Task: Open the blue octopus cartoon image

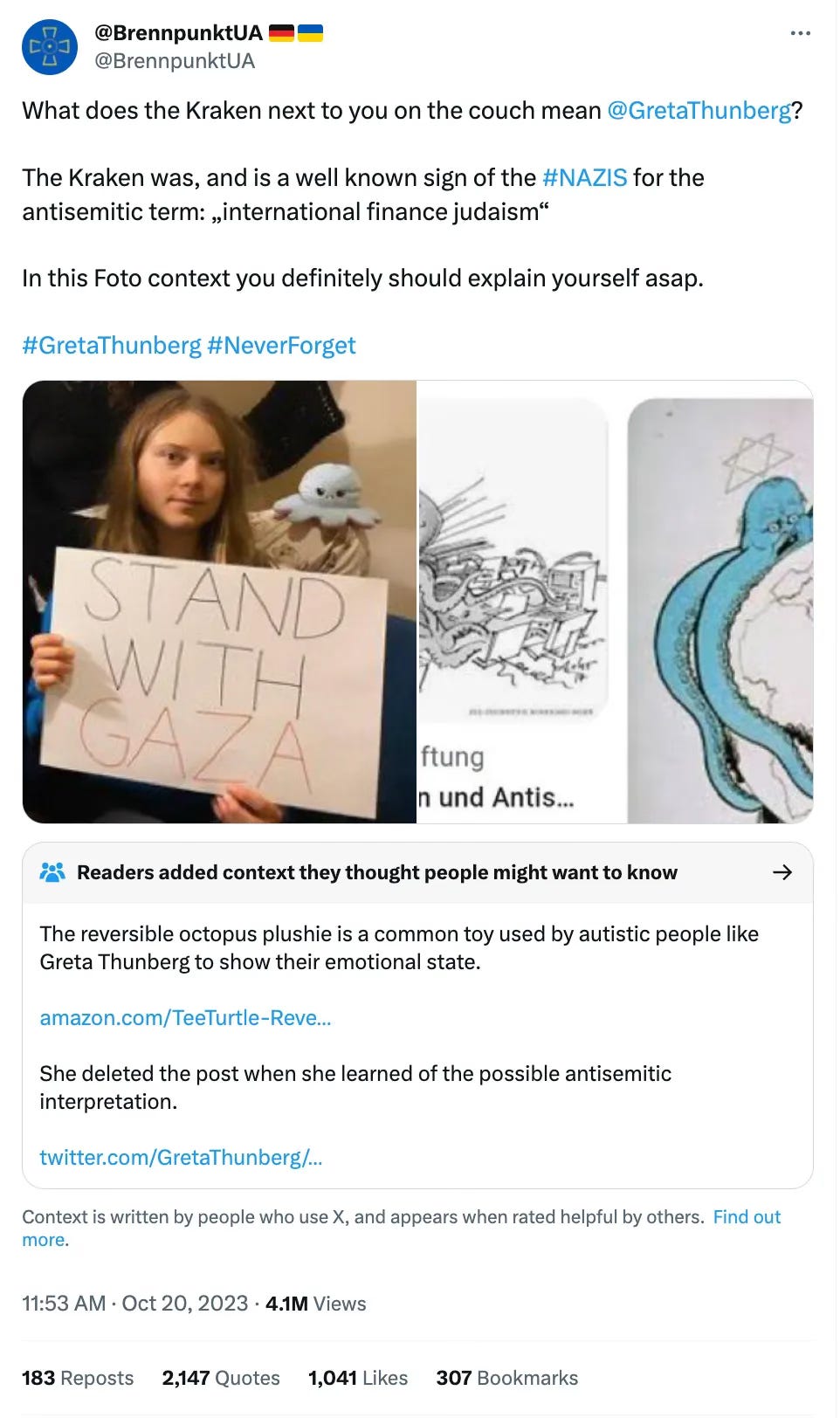Action: point(720,602)
